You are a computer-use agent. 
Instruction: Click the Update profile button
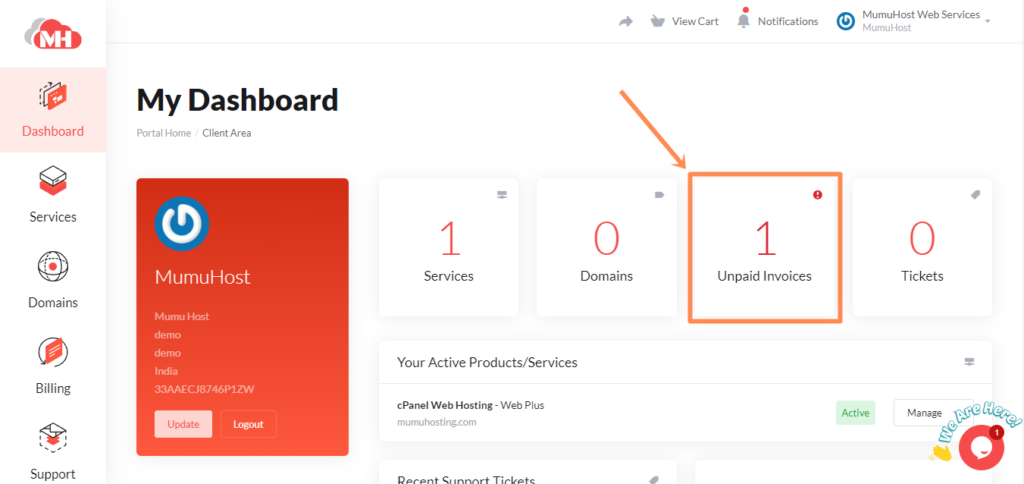(x=183, y=424)
